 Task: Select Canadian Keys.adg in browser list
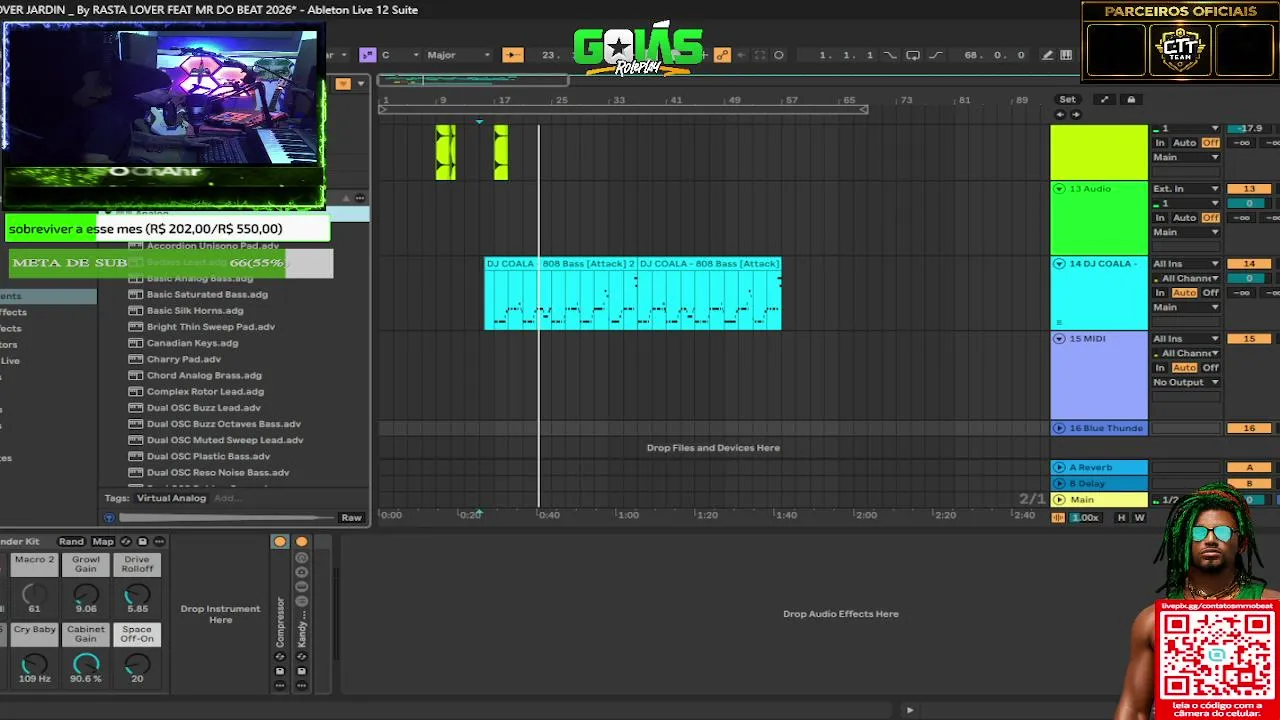pos(192,343)
